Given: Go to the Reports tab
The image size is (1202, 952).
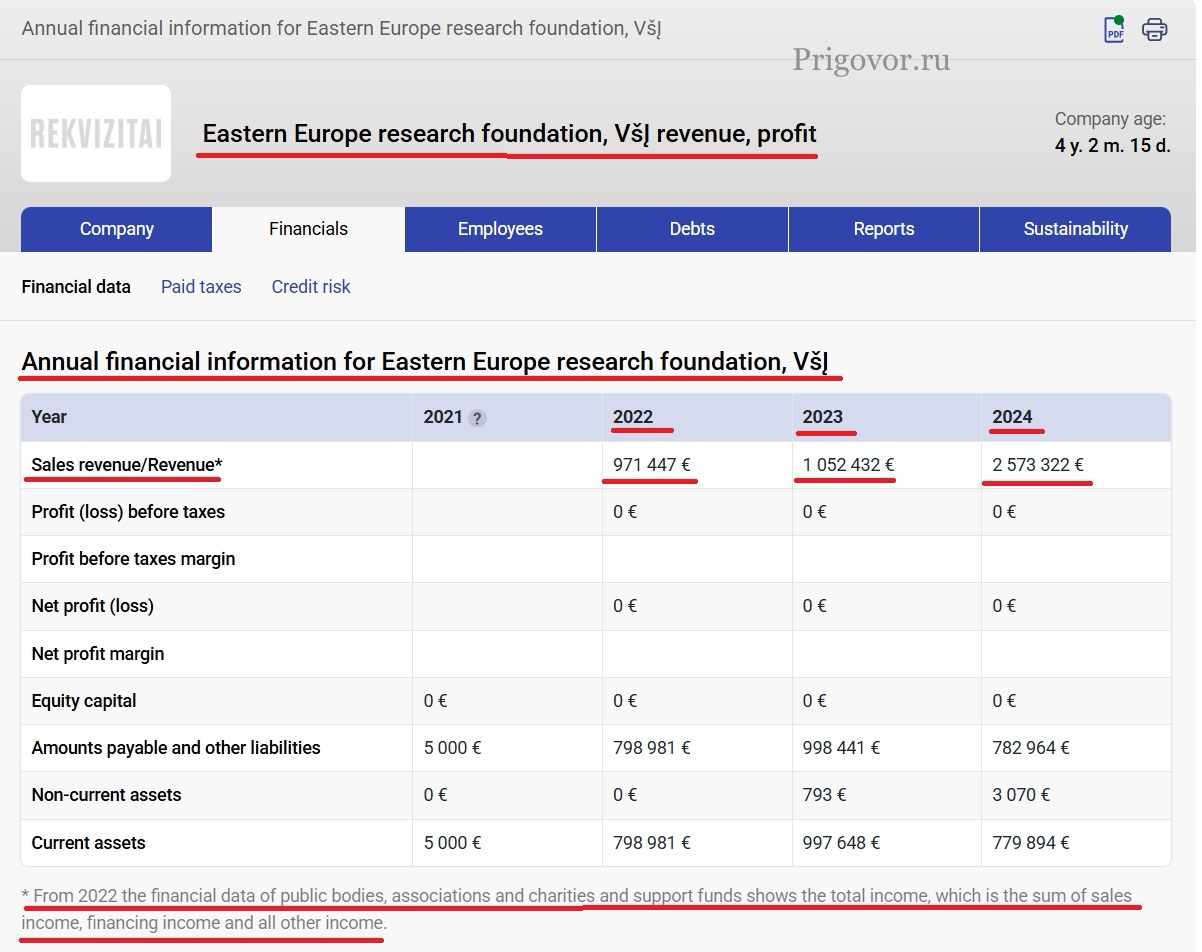Looking at the screenshot, I should click(883, 229).
